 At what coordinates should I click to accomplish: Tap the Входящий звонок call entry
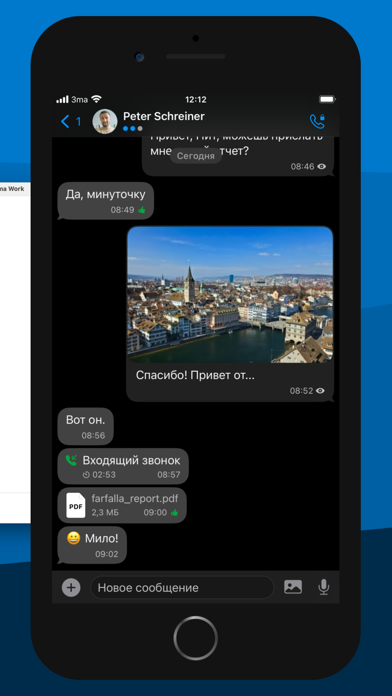123,466
